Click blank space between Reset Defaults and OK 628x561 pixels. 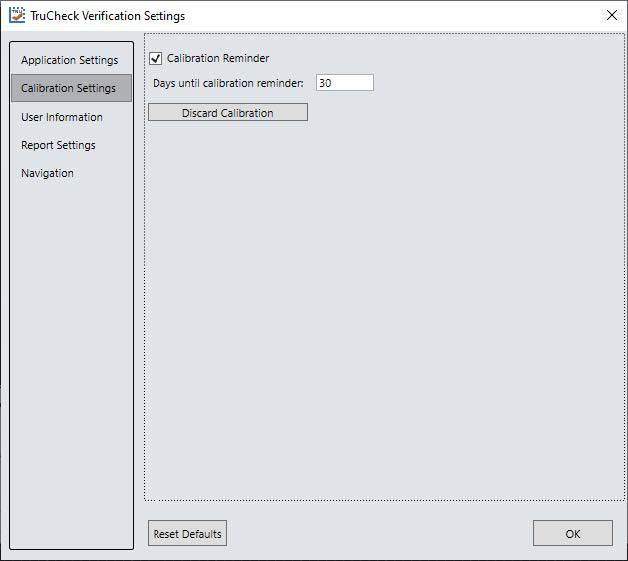pos(380,533)
